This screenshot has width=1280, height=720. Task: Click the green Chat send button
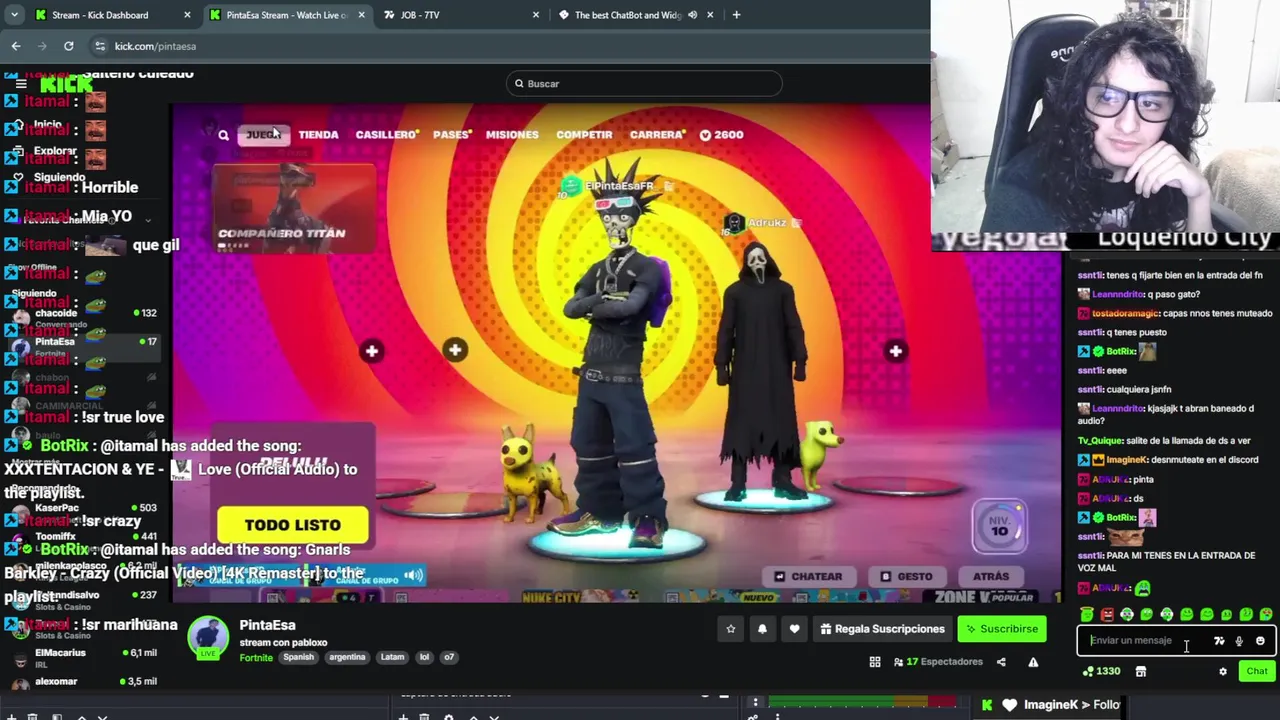[1256, 671]
